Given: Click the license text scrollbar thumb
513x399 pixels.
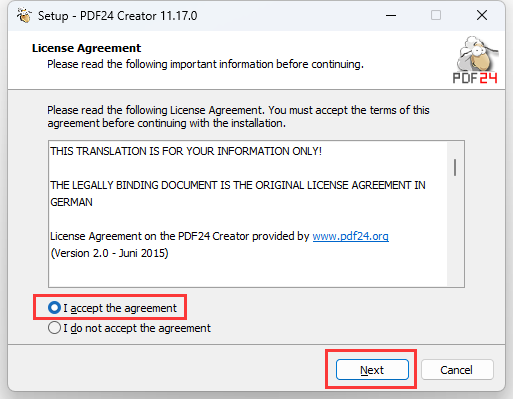Looking at the screenshot, I should pos(455,167).
